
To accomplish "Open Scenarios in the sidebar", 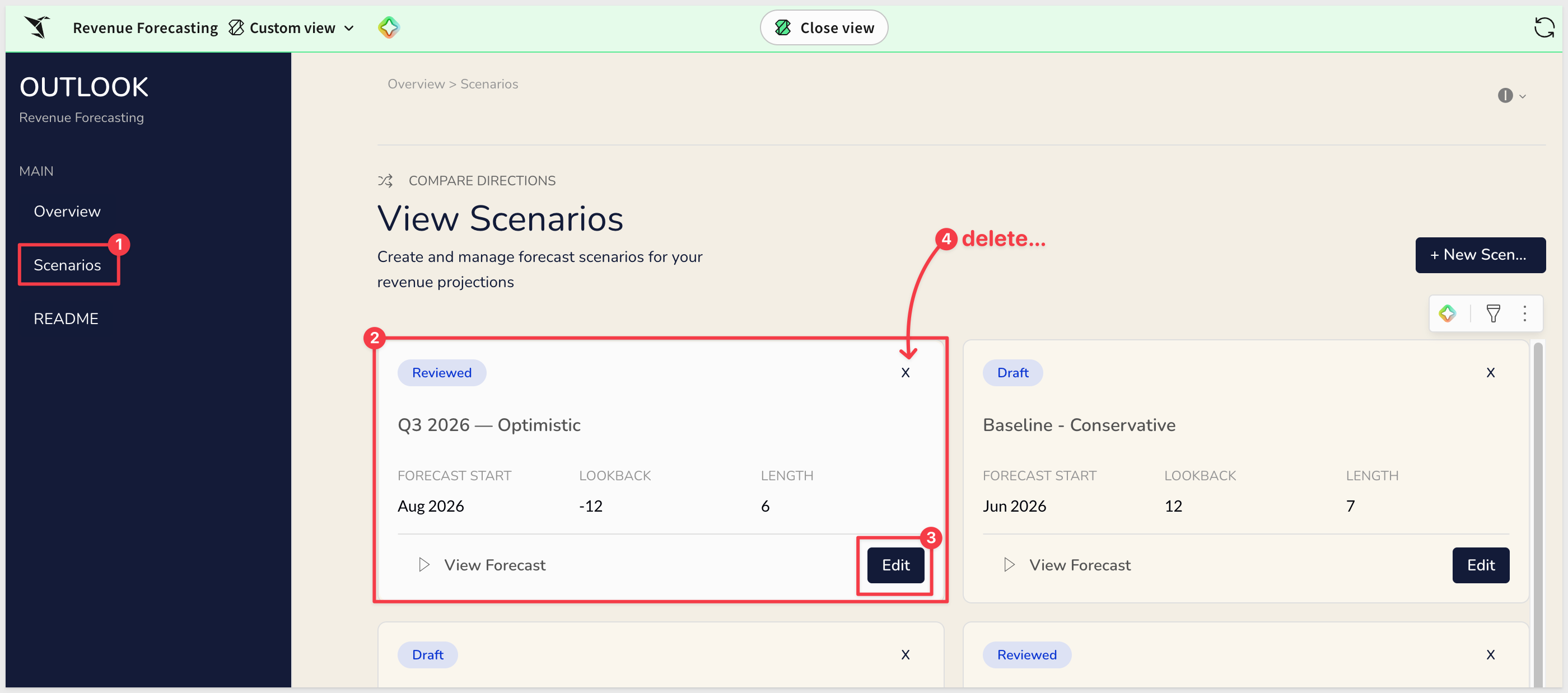I will (x=68, y=265).
